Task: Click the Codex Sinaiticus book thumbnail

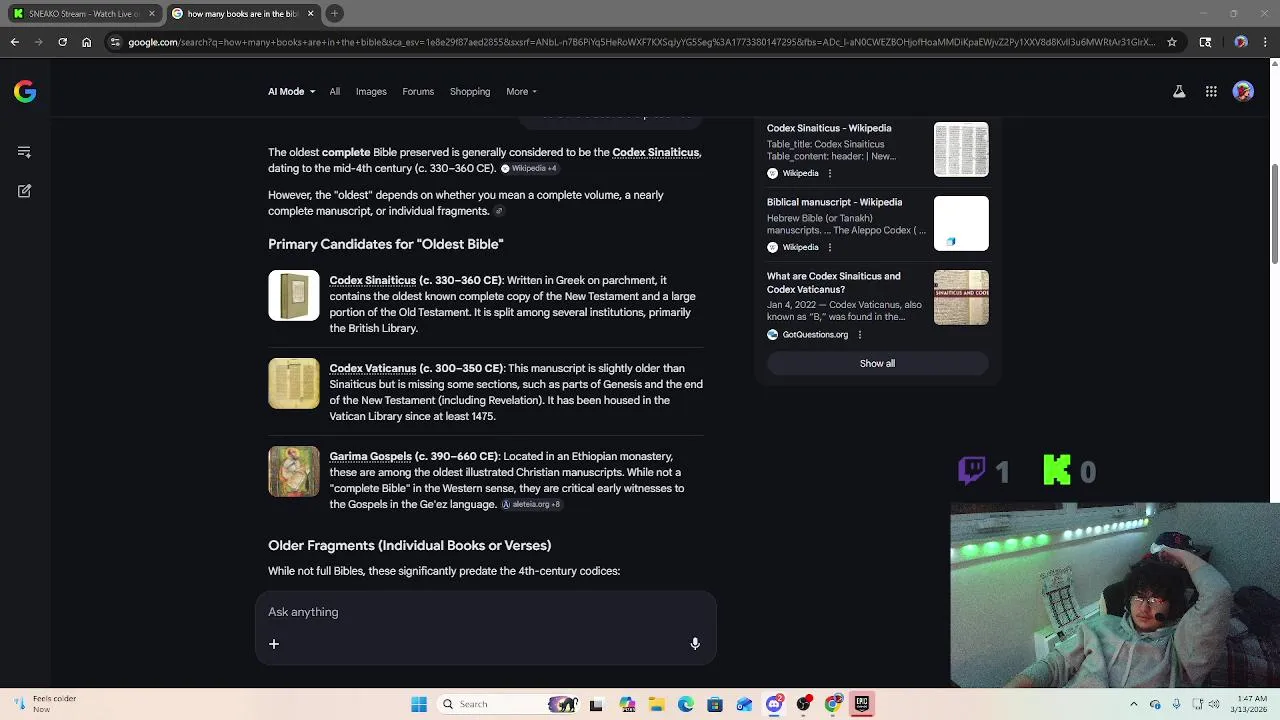Action: coord(294,296)
